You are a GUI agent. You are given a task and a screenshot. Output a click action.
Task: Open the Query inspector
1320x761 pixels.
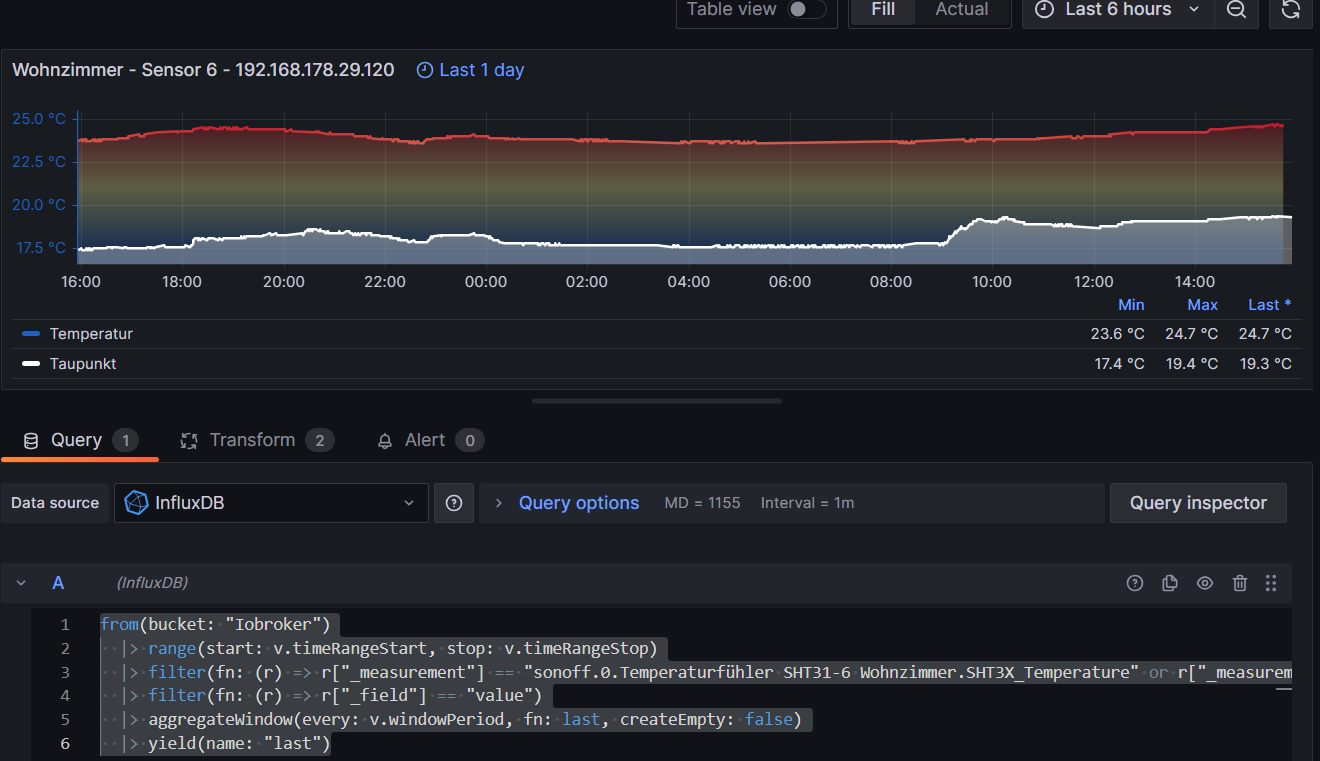pyautogui.click(x=1198, y=503)
